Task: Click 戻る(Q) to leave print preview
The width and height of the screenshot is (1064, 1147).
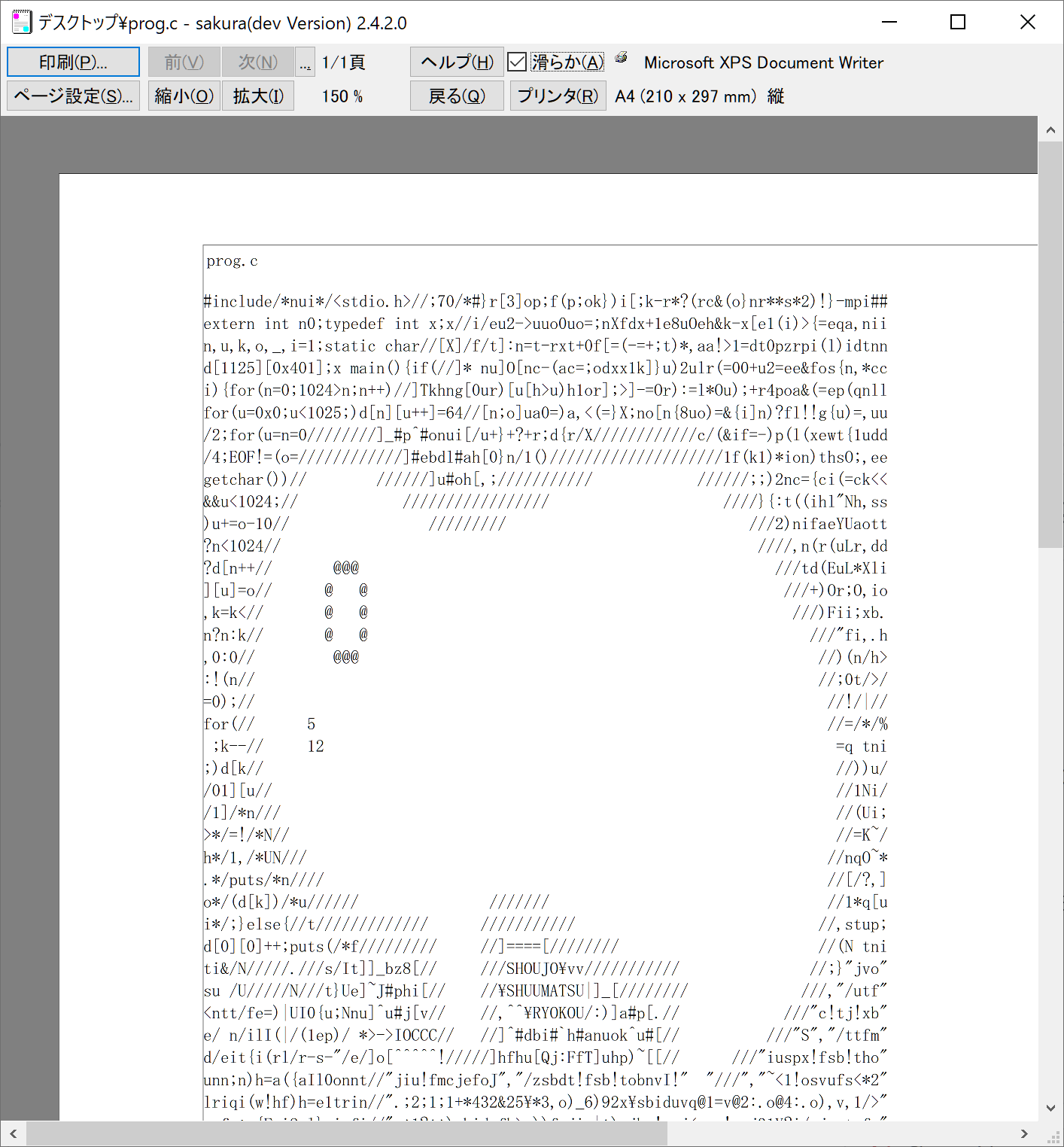Action: (x=456, y=96)
